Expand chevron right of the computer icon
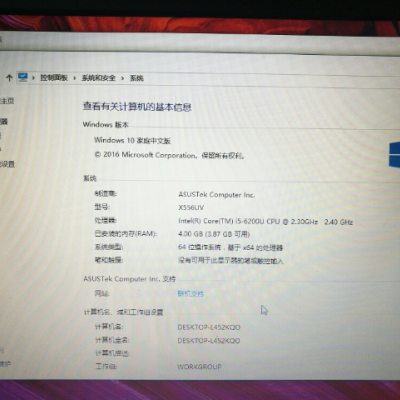The width and height of the screenshot is (400, 400). point(33,78)
